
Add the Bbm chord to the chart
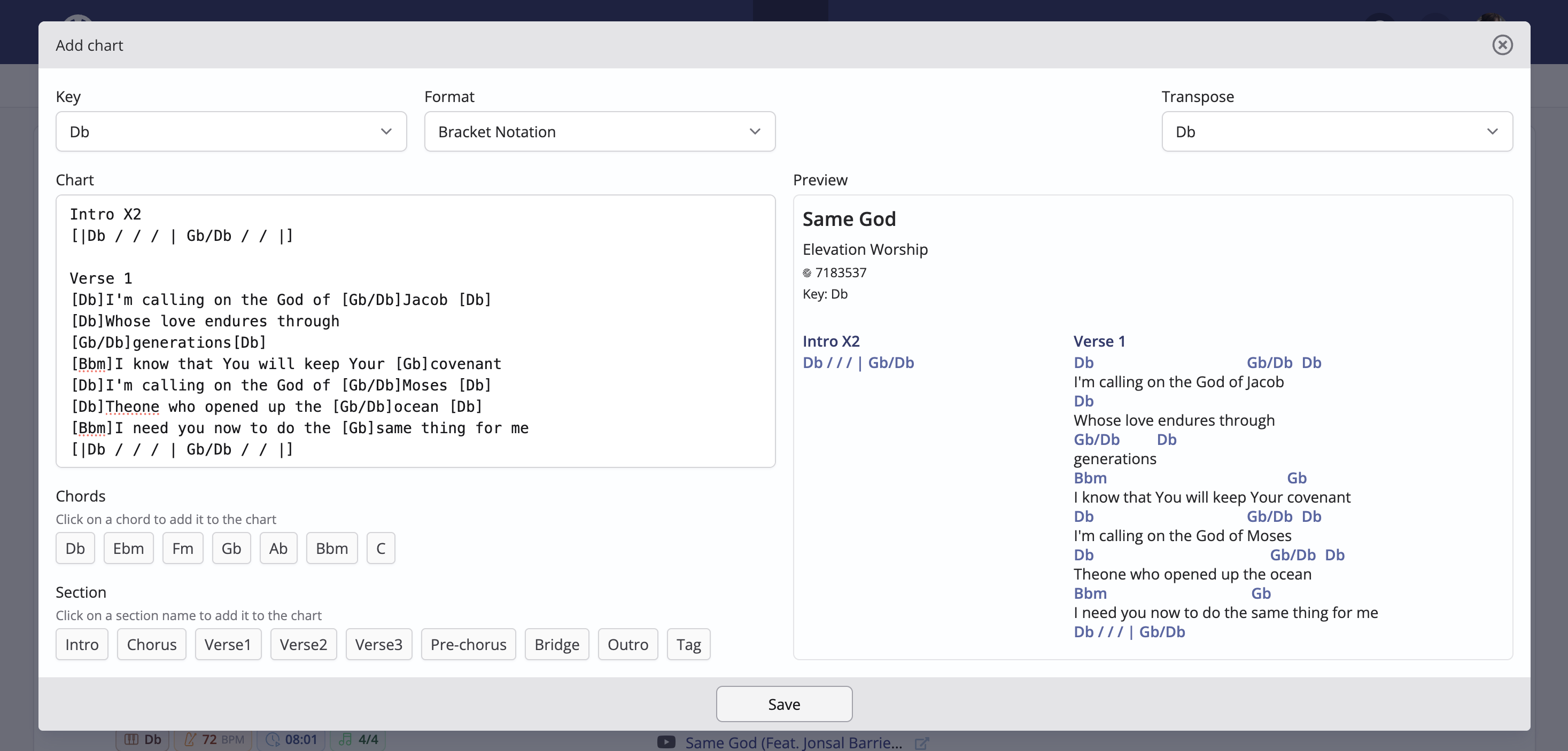[332, 549]
